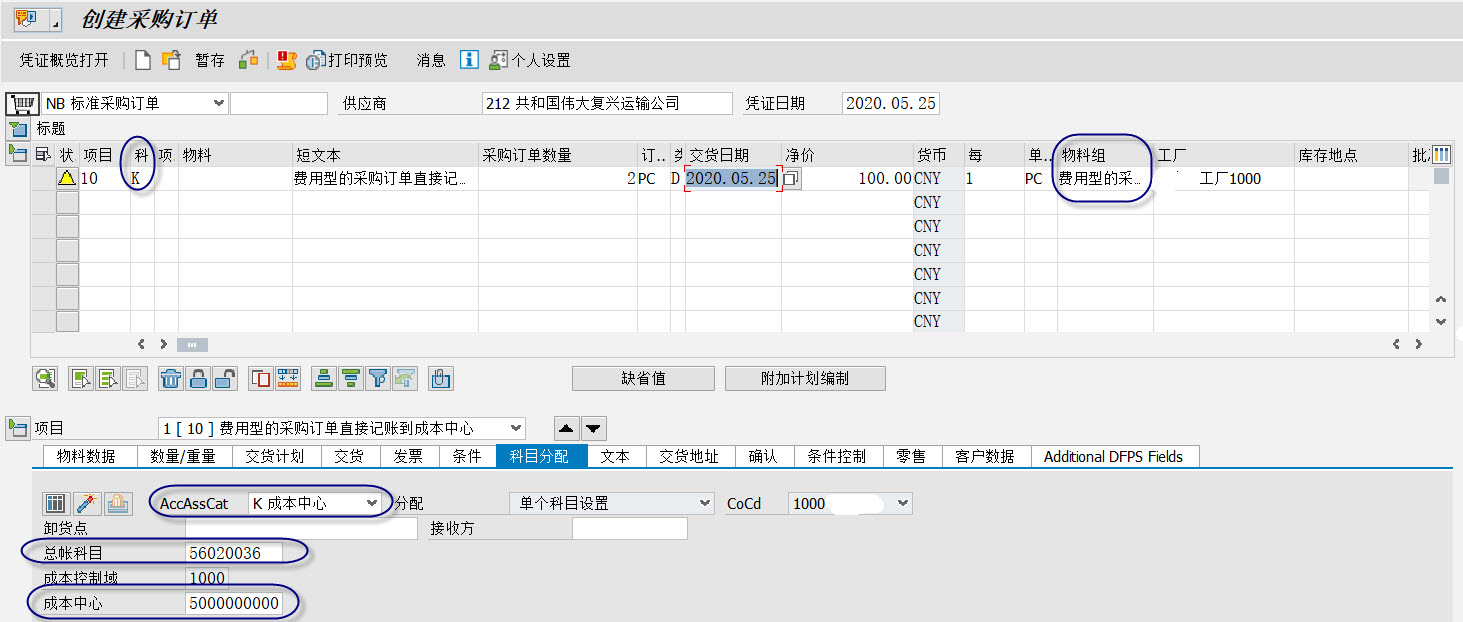Click the blue information icon beside 消息
Screen dimensions: 1463x622
click(x=468, y=60)
